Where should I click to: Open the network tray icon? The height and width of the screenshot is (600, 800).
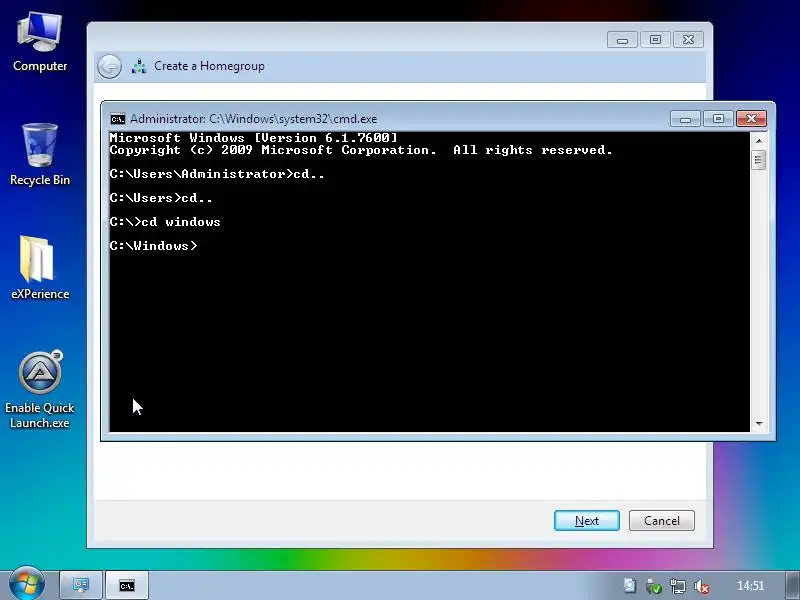pyautogui.click(x=678, y=586)
